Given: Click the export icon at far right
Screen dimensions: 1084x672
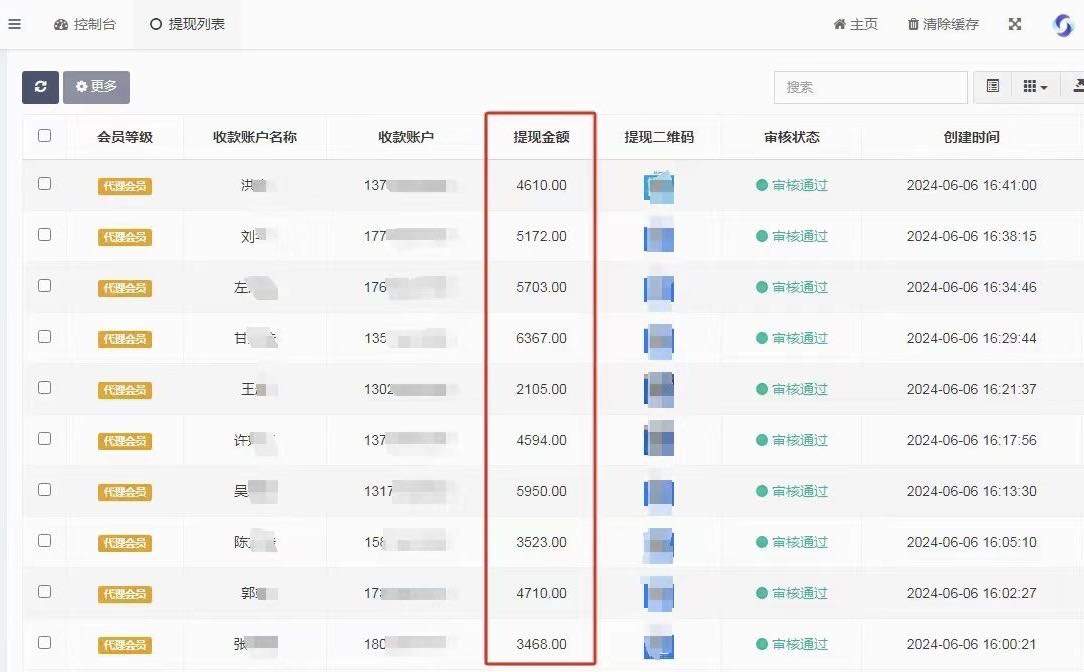Looking at the screenshot, I should coord(1077,87).
